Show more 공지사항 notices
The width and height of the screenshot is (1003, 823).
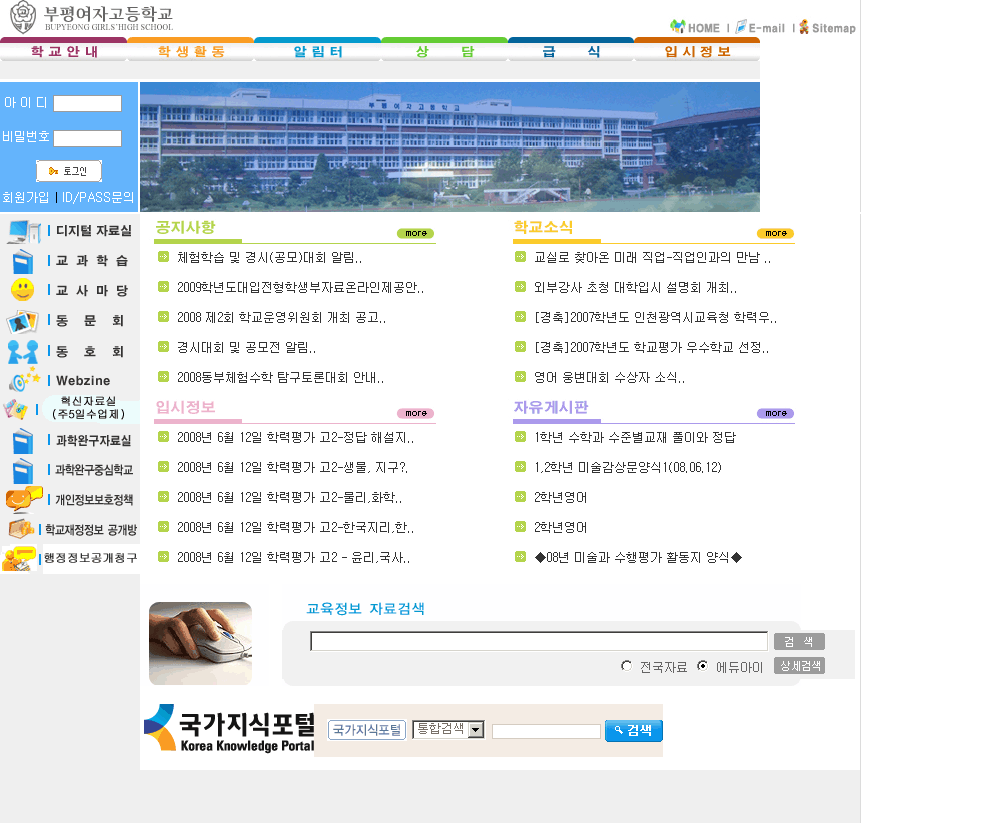415,233
